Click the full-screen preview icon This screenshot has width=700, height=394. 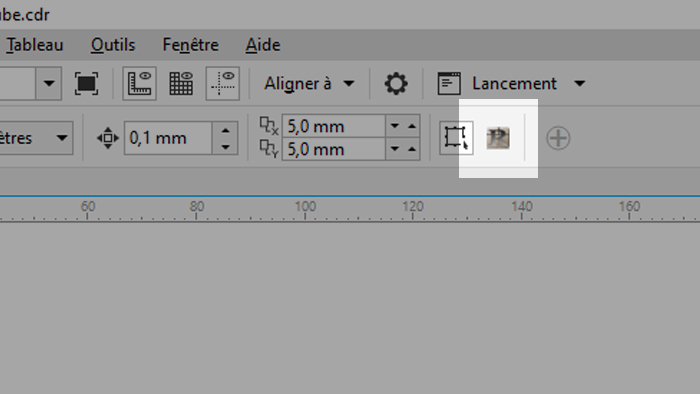click(86, 83)
